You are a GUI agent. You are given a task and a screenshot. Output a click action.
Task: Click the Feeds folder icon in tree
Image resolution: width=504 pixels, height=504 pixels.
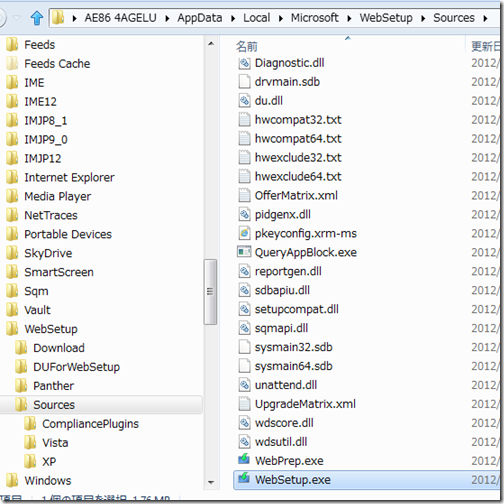[12, 44]
